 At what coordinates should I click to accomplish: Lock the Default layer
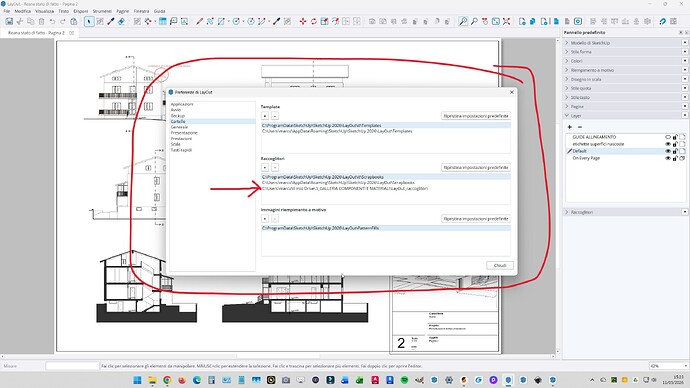[675, 151]
